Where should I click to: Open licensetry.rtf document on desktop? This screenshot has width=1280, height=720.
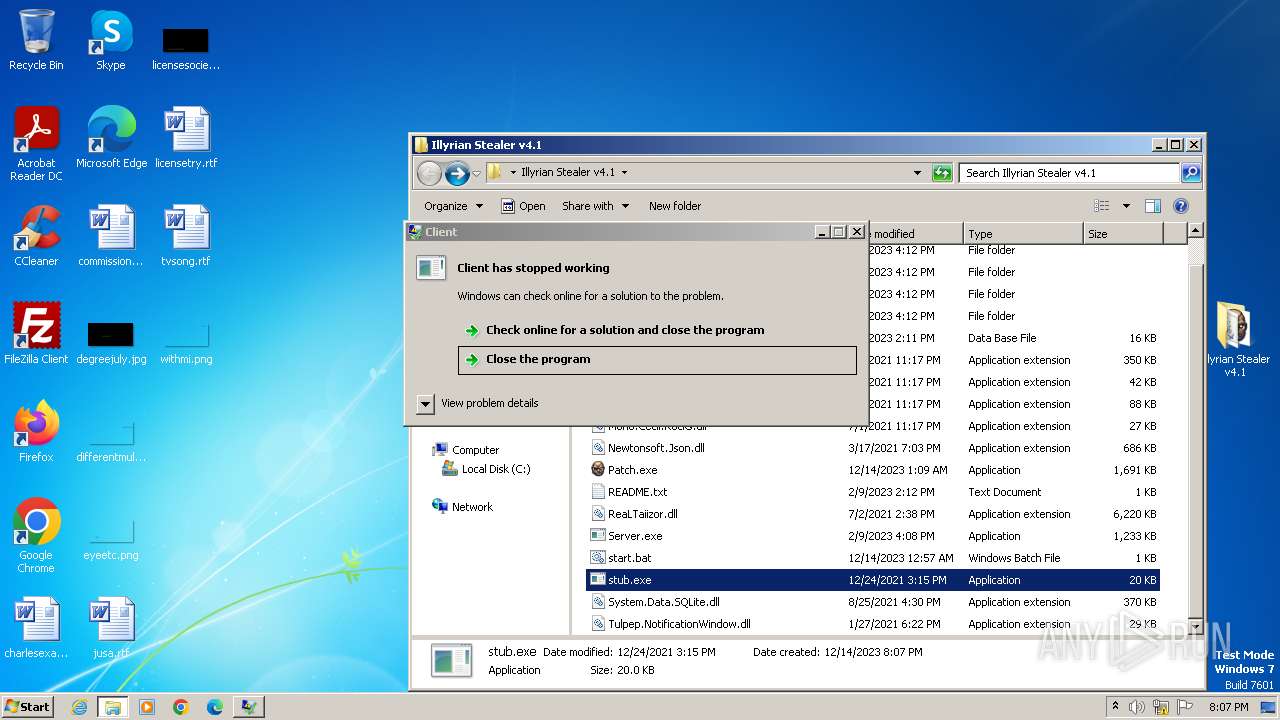(186, 138)
